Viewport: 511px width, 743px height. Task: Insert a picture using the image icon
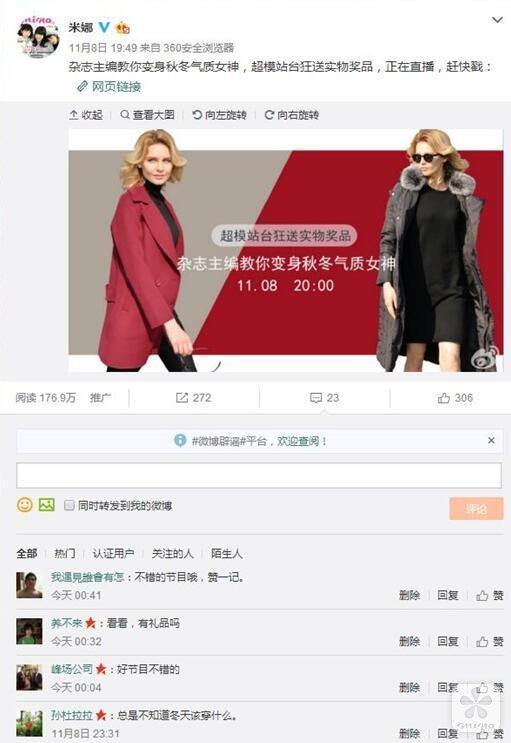click(x=46, y=505)
